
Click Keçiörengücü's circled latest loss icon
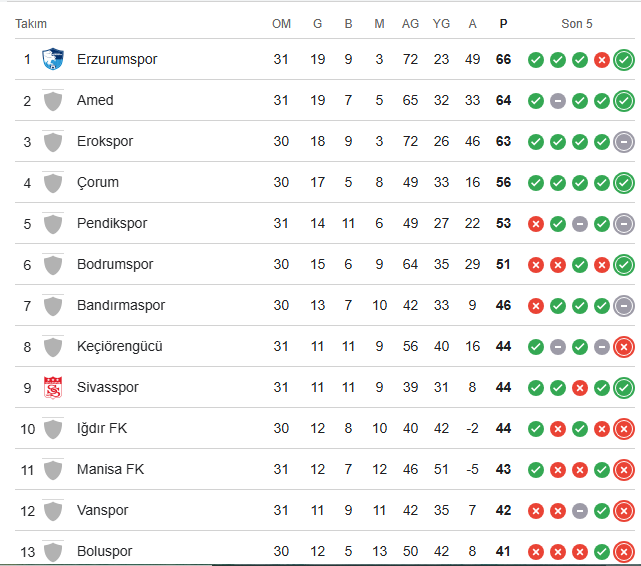(x=624, y=347)
